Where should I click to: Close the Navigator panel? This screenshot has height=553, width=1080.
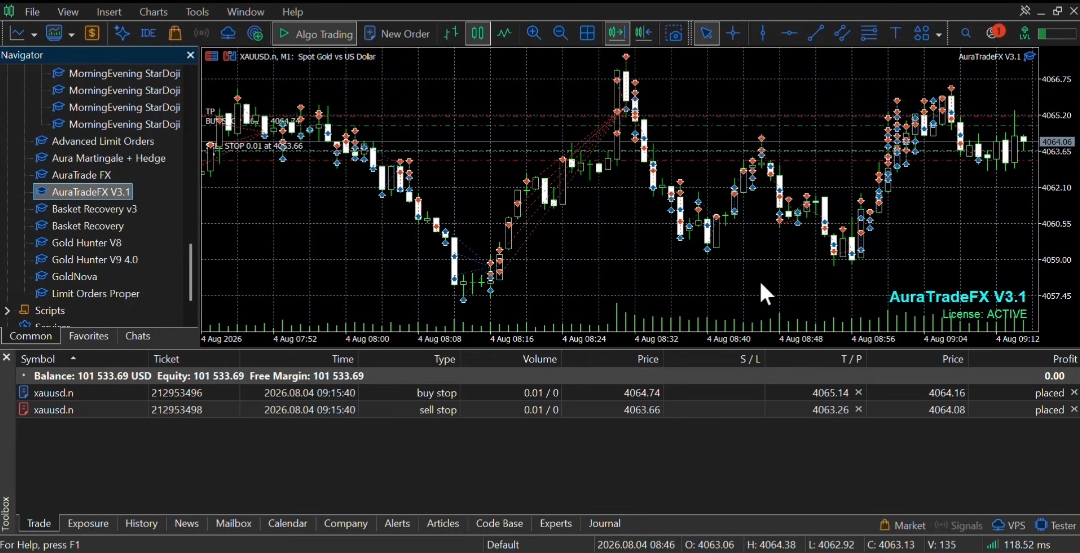191,55
